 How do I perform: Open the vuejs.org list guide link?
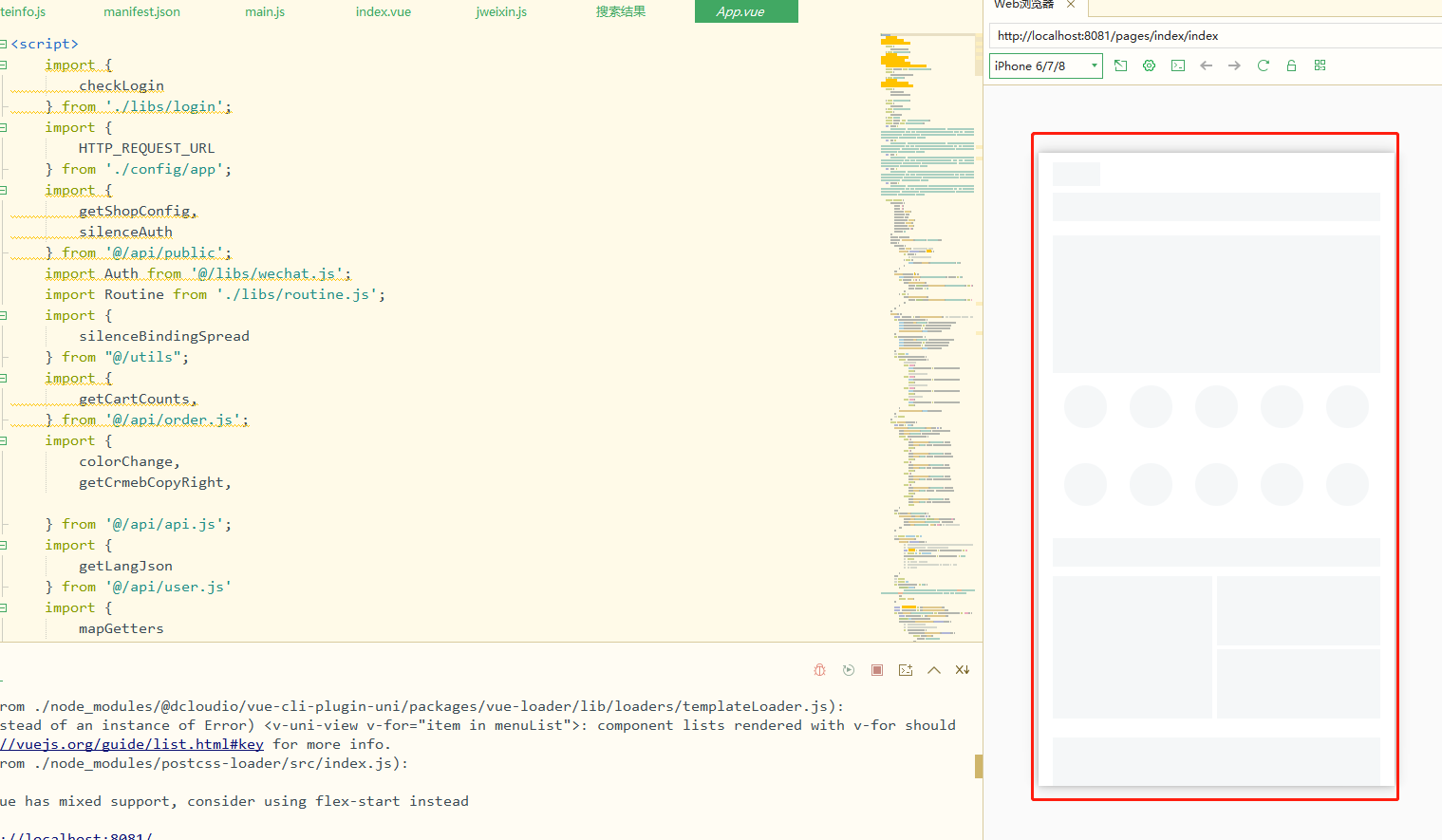click(132, 744)
